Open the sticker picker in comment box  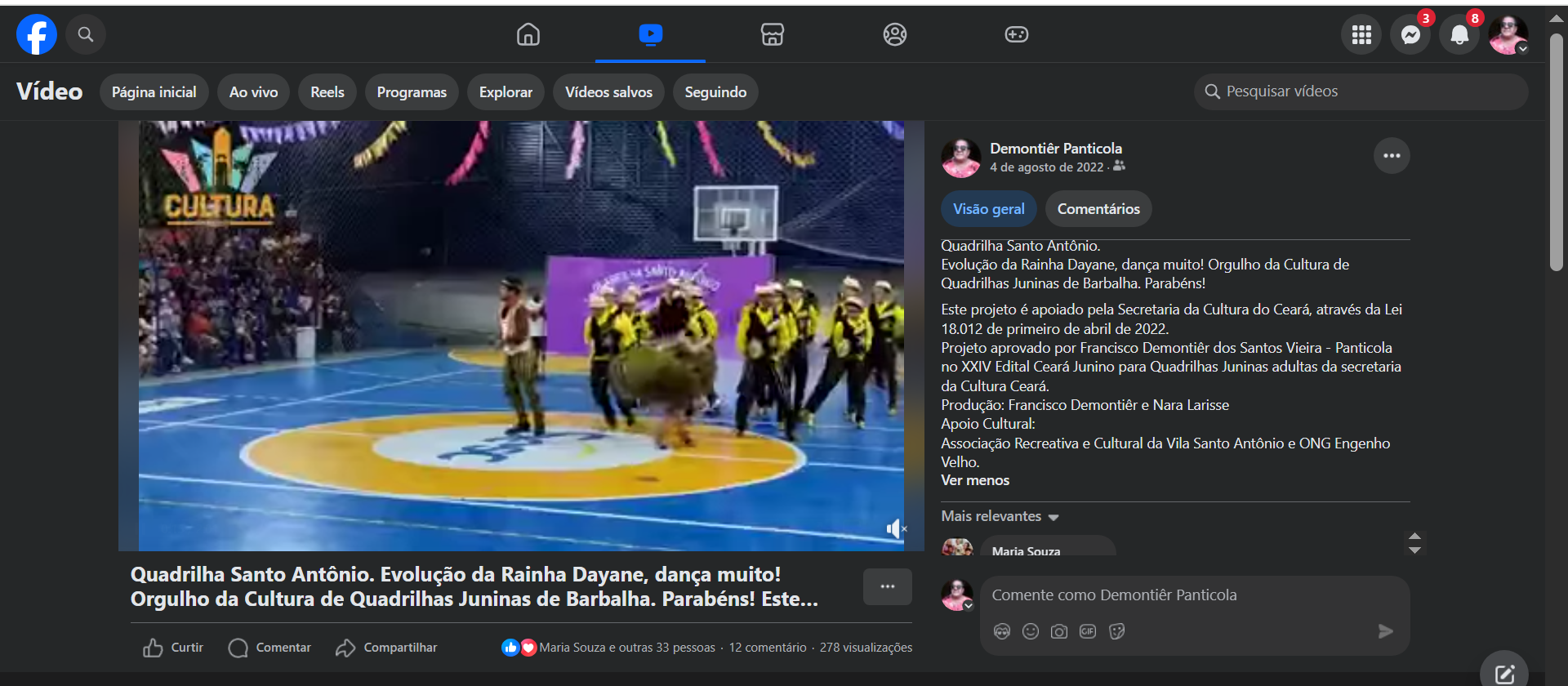point(1117,631)
